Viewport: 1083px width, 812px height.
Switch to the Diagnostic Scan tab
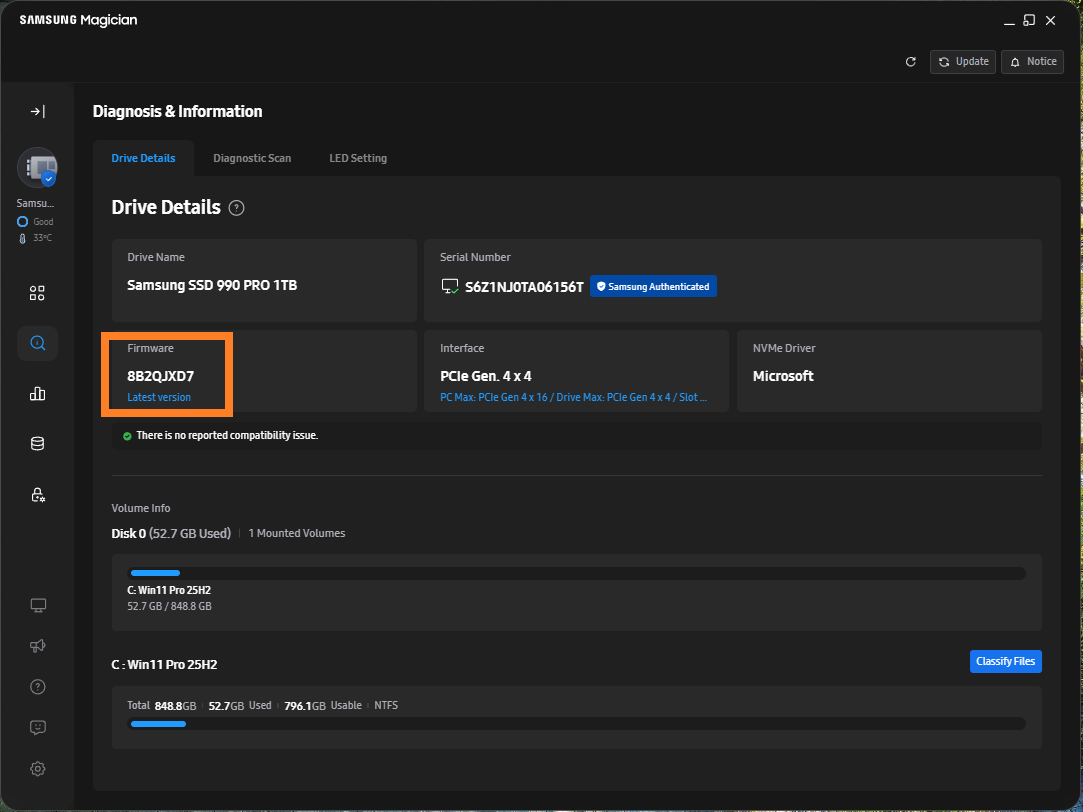tap(252, 158)
